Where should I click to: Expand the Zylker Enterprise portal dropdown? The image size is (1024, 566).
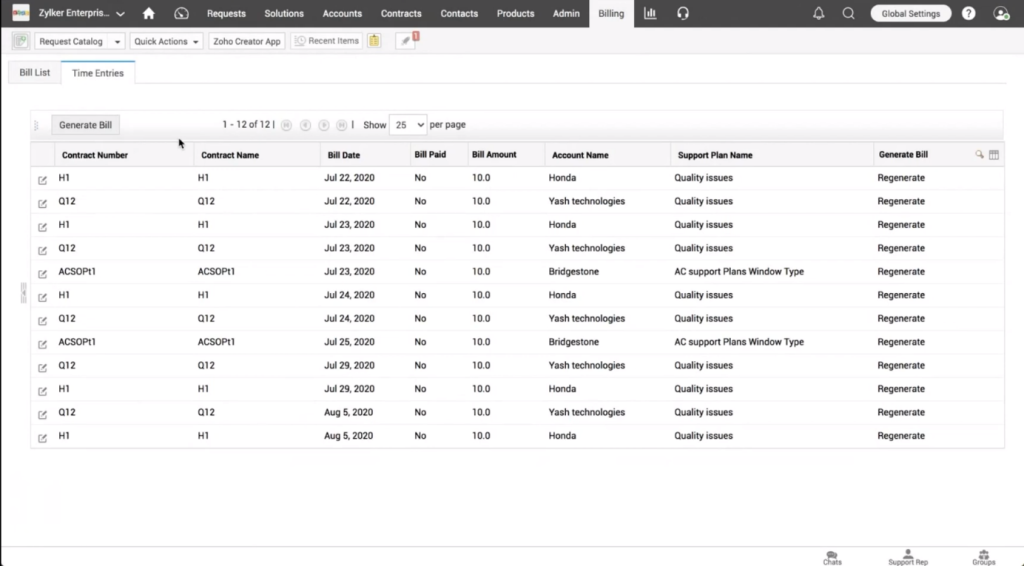click(x=121, y=14)
